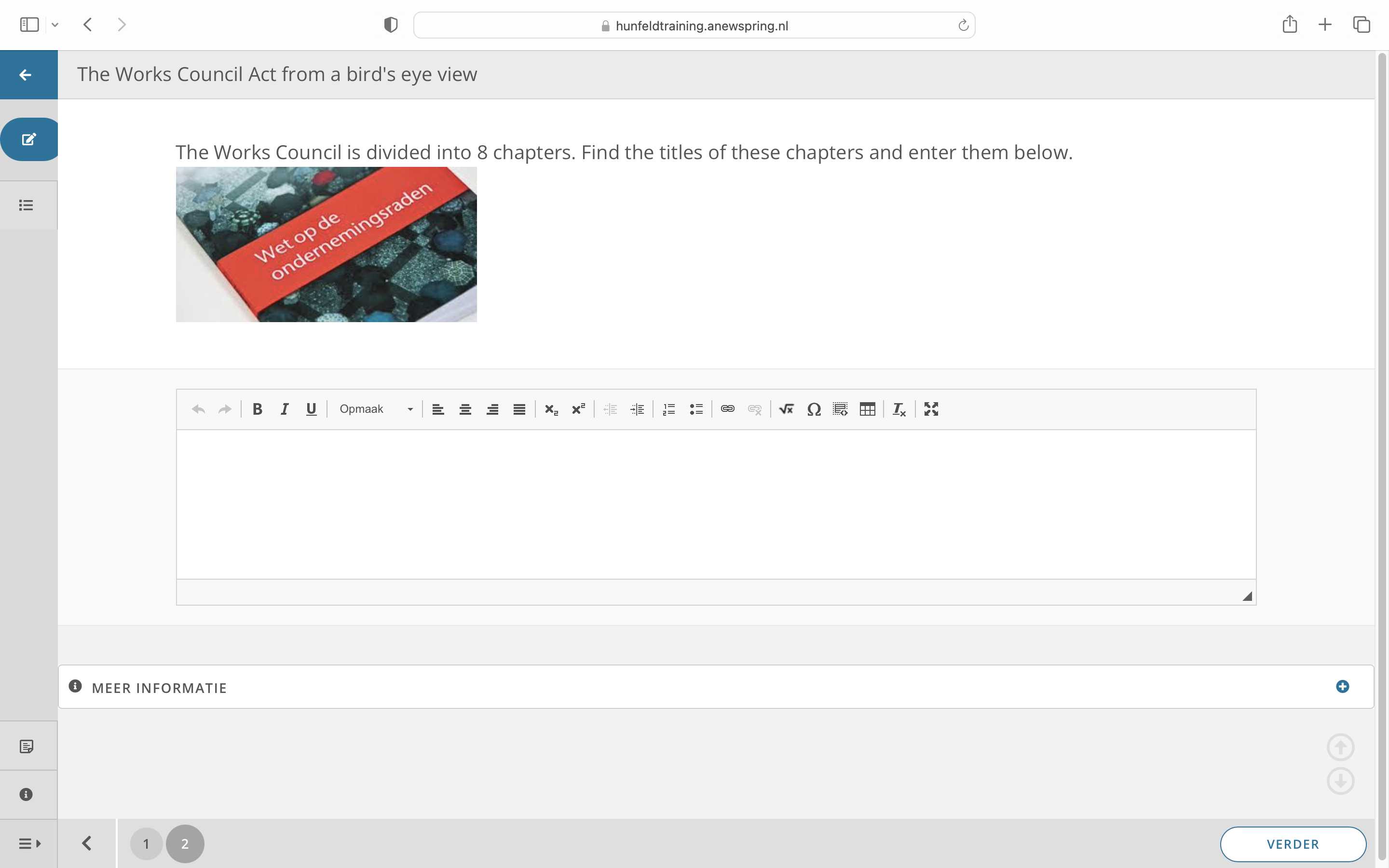
Task: Click the VERDER button
Action: [1293, 844]
